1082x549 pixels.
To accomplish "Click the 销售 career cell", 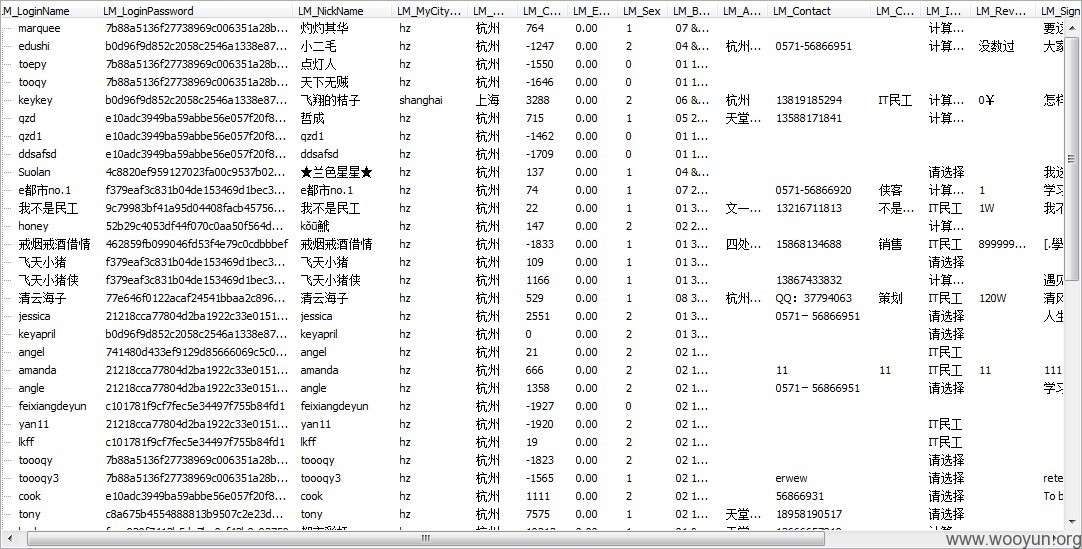I will (x=890, y=244).
